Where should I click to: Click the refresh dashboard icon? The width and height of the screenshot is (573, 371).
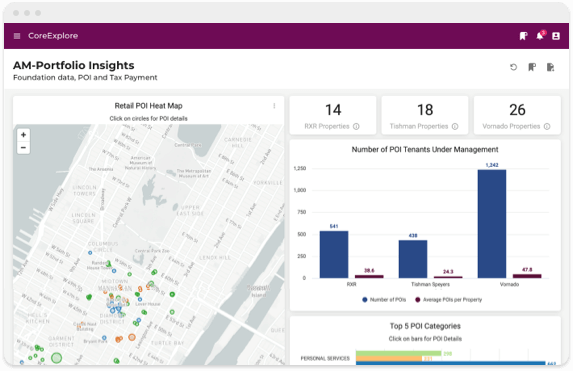point(513,67)
